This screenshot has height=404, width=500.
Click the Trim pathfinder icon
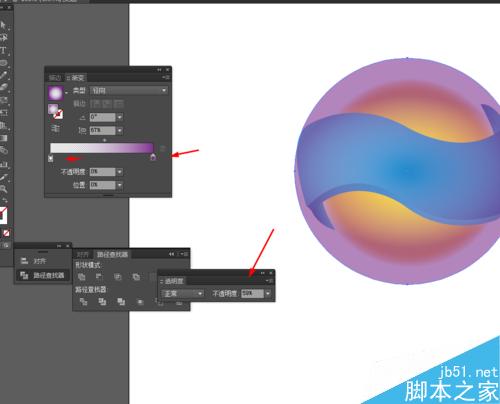(x=102, y=302)
